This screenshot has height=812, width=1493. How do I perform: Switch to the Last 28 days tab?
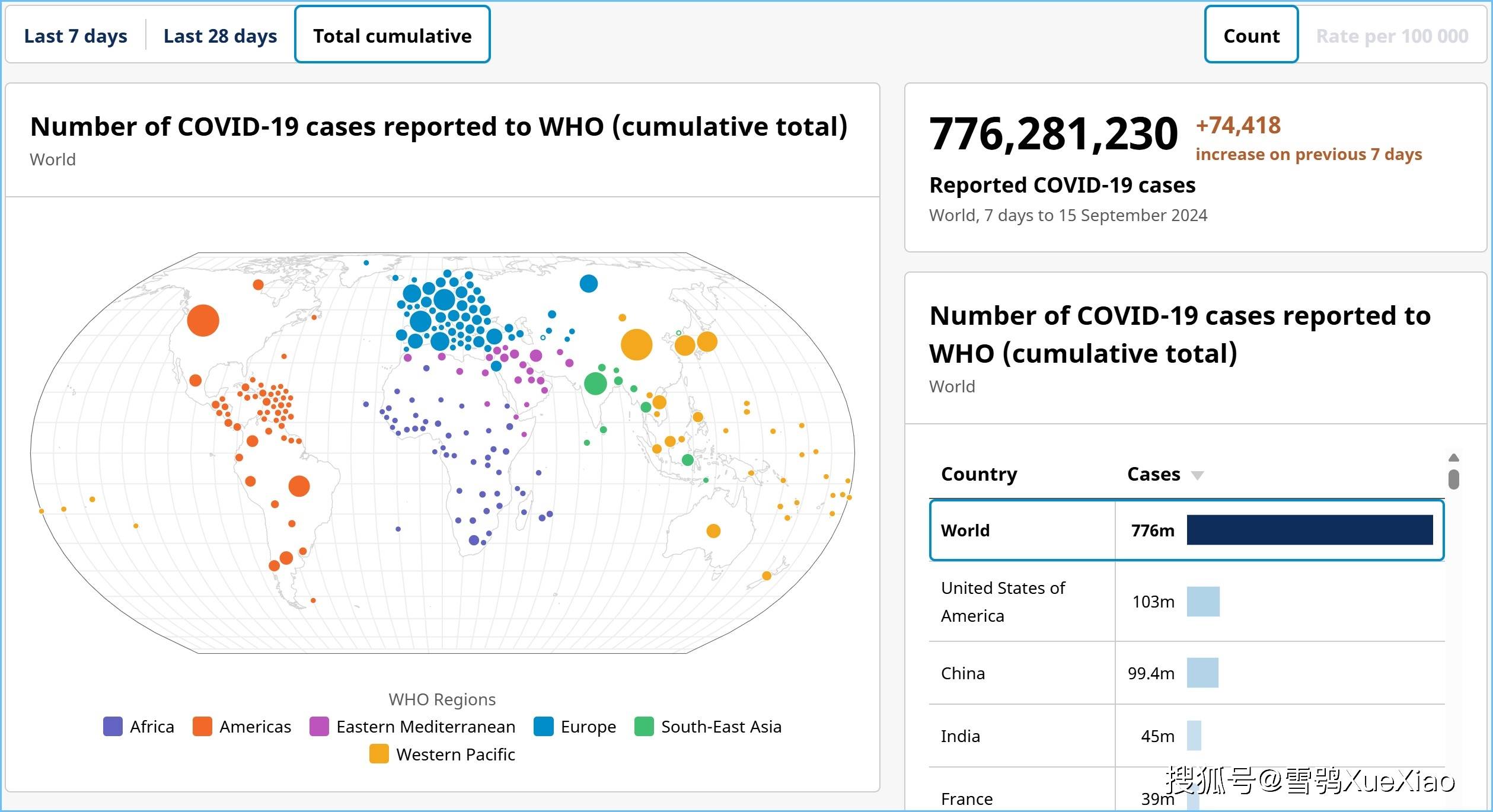point(220,36)
